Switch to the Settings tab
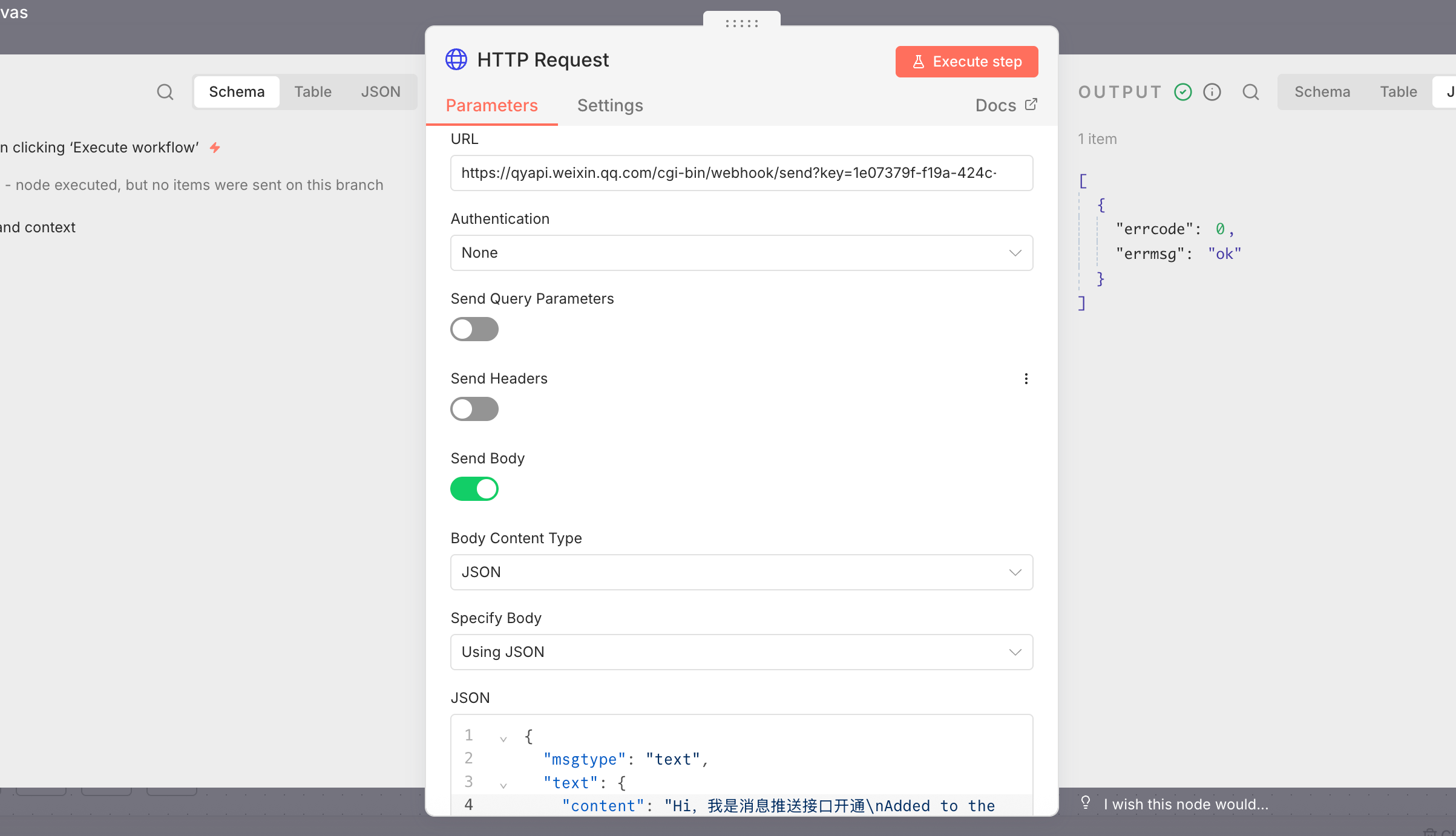 pyautogui.click(x=610, y=105)
